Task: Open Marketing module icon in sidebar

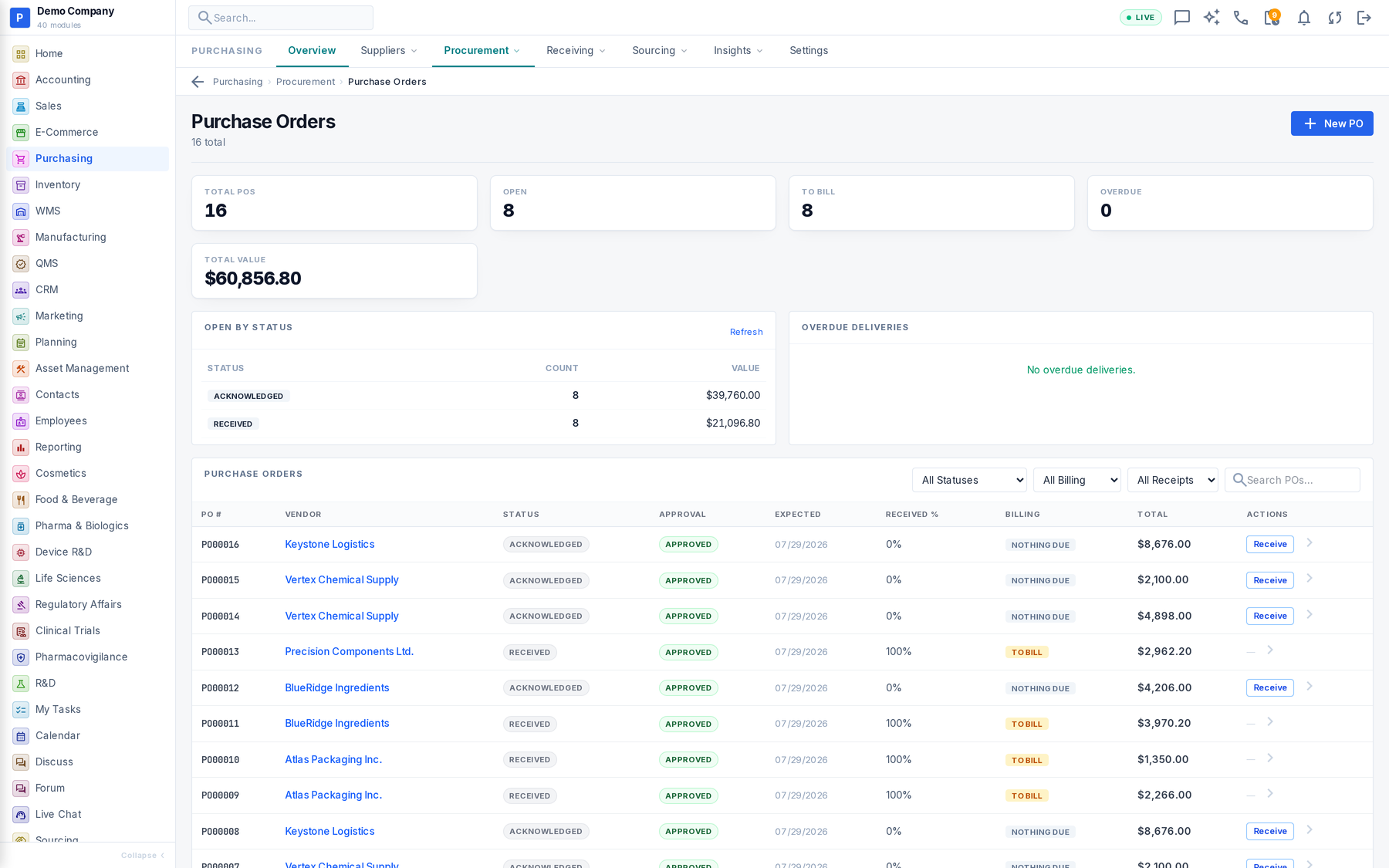Action: tap(21, 316)
